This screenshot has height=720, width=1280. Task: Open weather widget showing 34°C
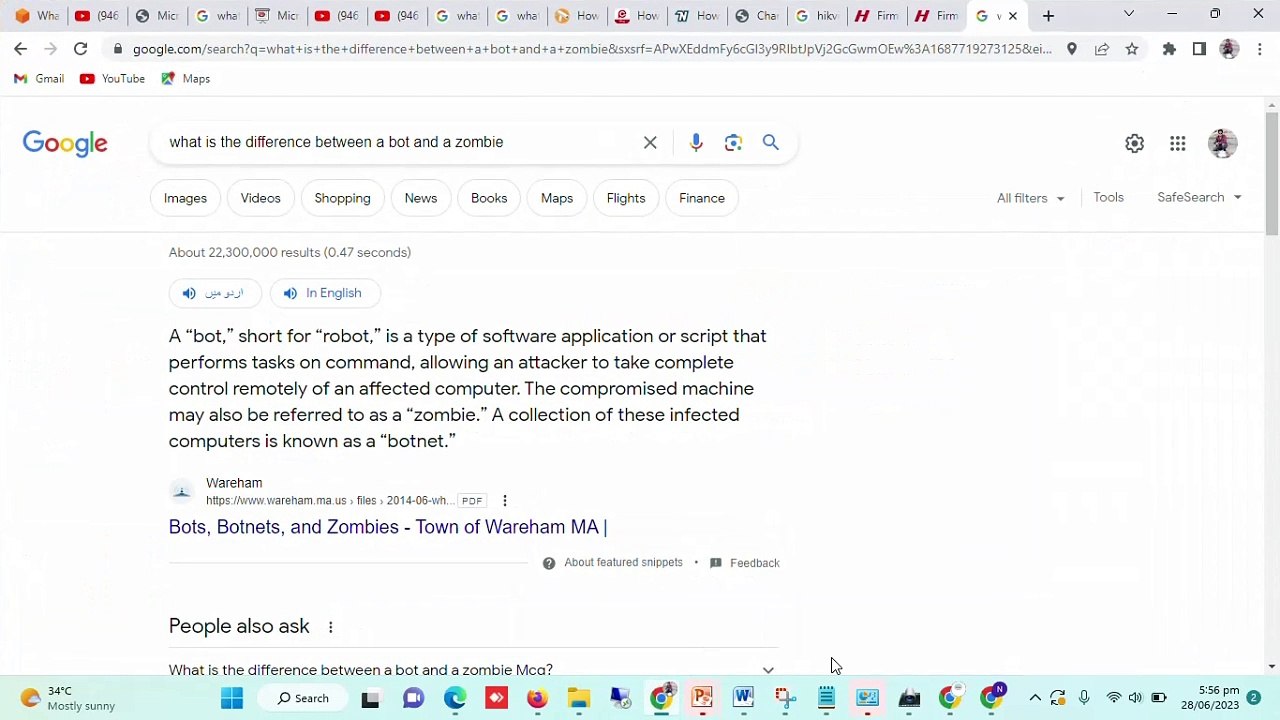click(68, 698)
